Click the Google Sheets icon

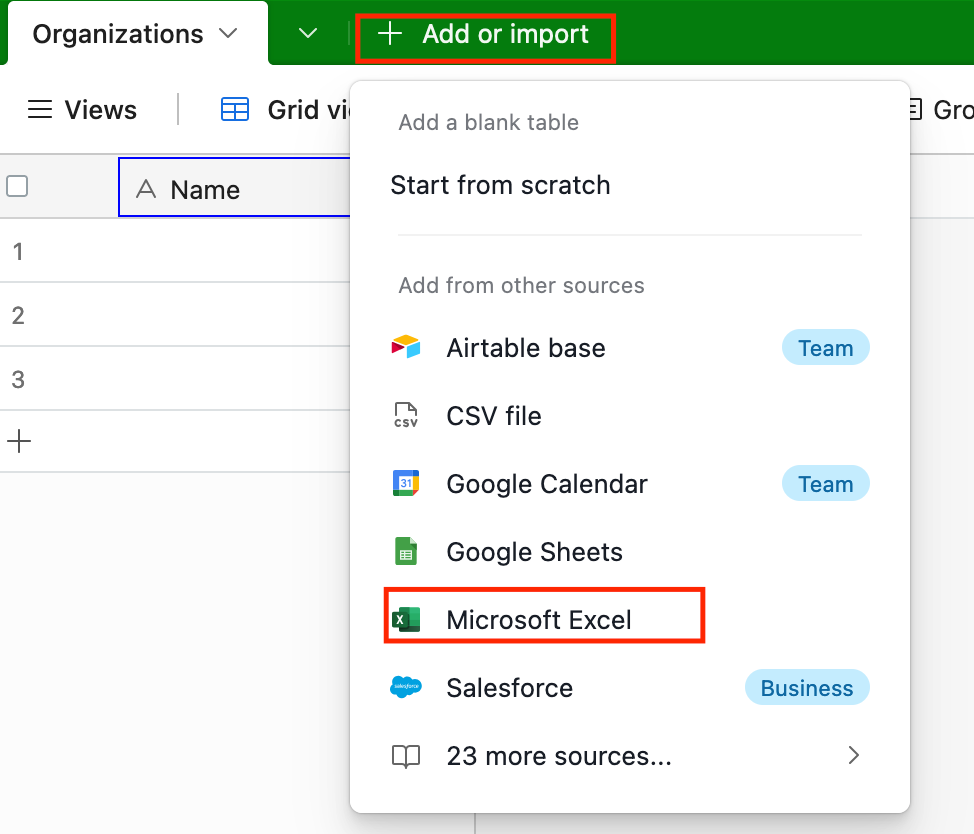406,551
